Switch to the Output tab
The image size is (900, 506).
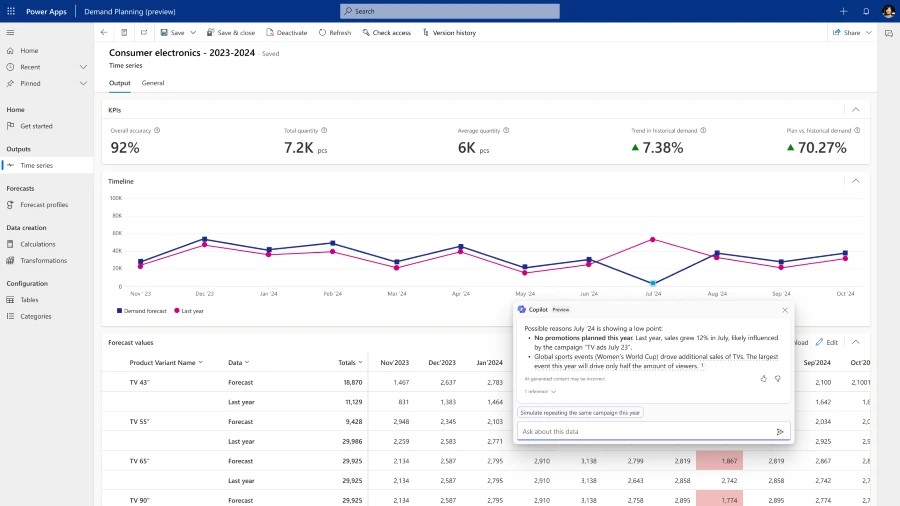click(x=119, y=83)
